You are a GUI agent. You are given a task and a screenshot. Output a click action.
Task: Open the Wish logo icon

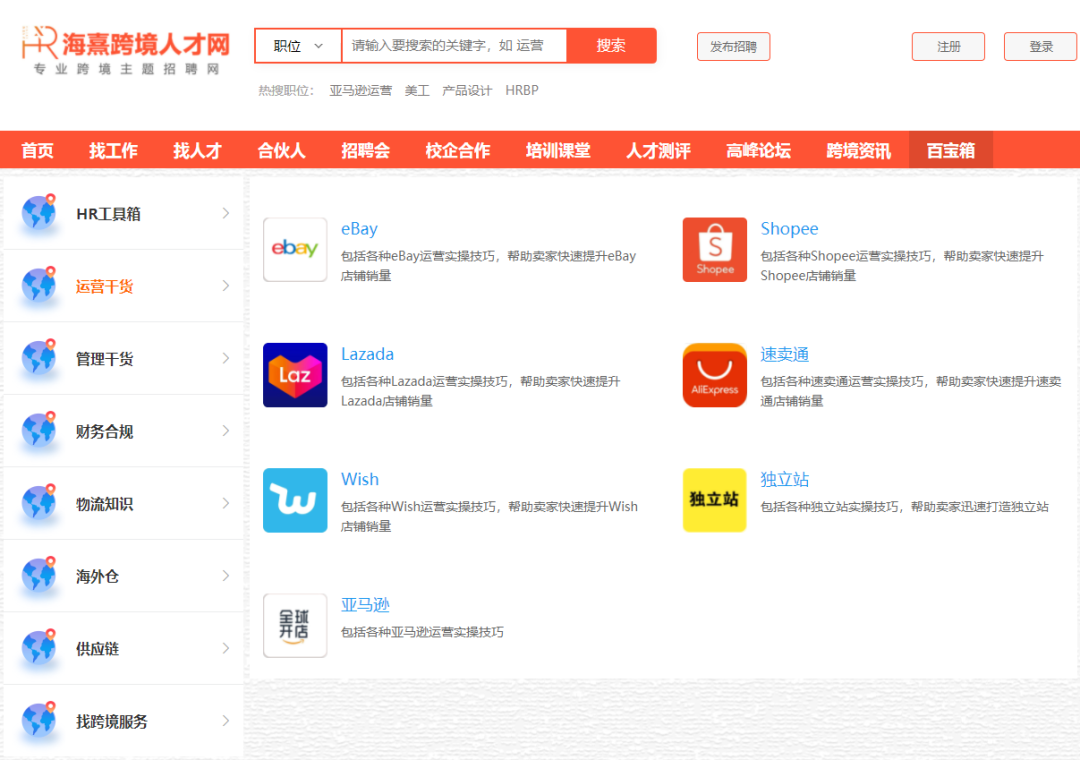tap(295, 500)
